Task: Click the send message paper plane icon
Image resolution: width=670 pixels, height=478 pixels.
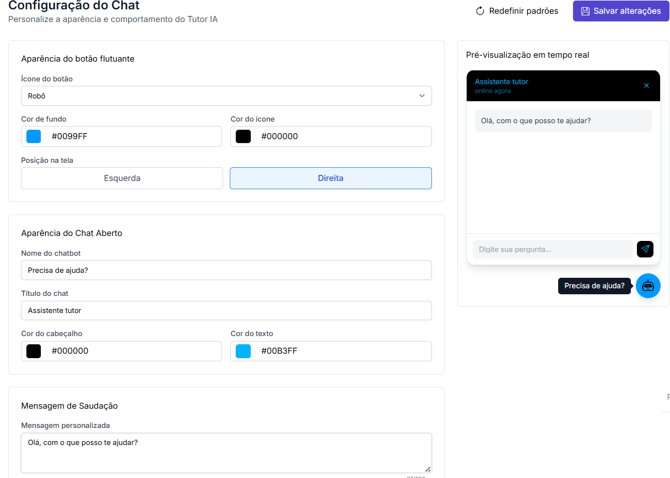Action: (645, 249)
